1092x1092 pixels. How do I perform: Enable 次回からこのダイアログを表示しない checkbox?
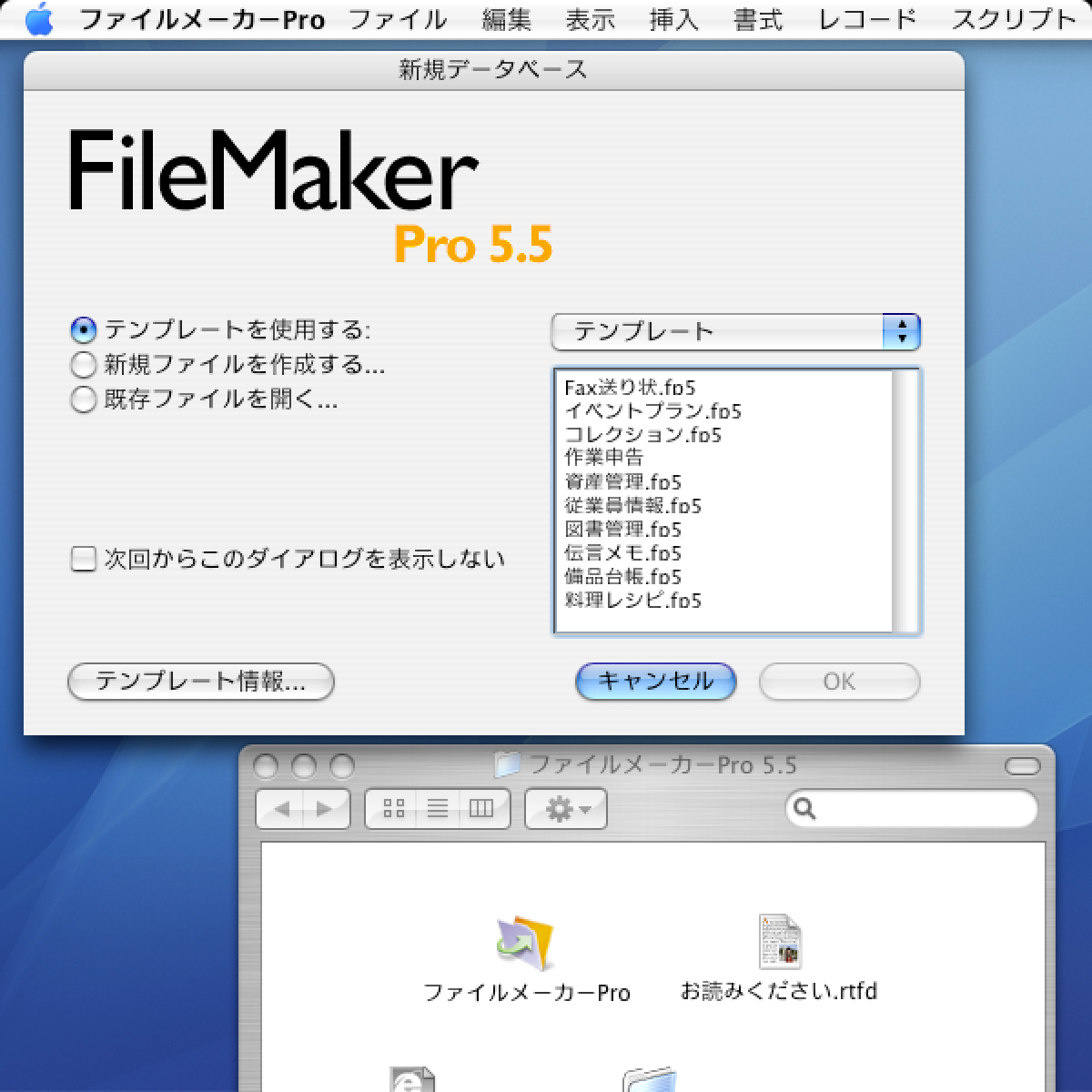pos(83,559)
